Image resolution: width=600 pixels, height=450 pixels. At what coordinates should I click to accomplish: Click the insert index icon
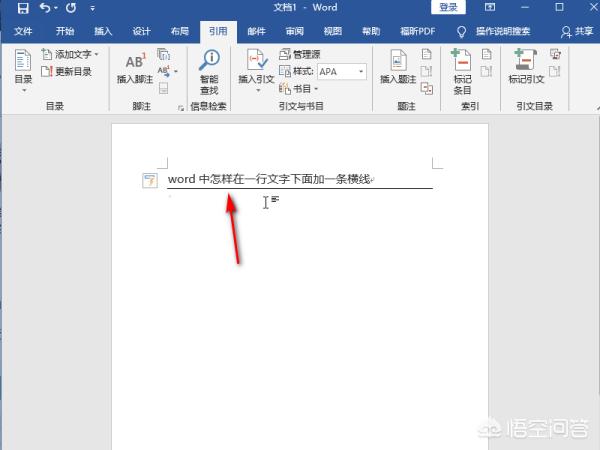[486, 54]
